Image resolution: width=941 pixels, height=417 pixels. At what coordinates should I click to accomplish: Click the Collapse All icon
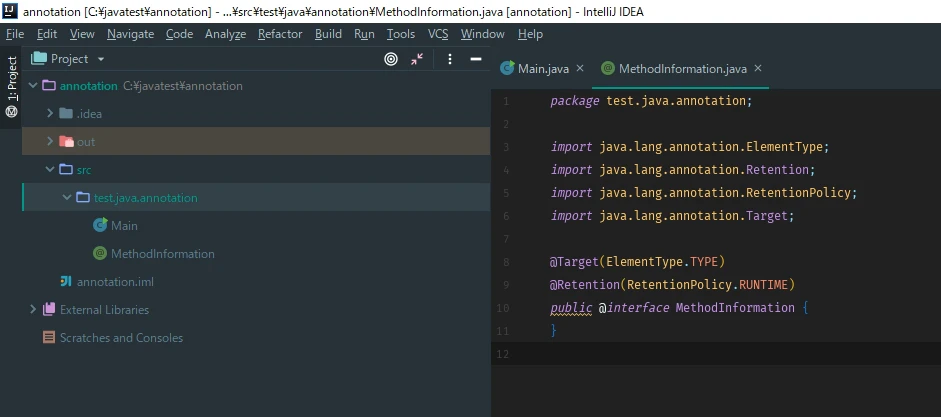(x=417, y=59)
